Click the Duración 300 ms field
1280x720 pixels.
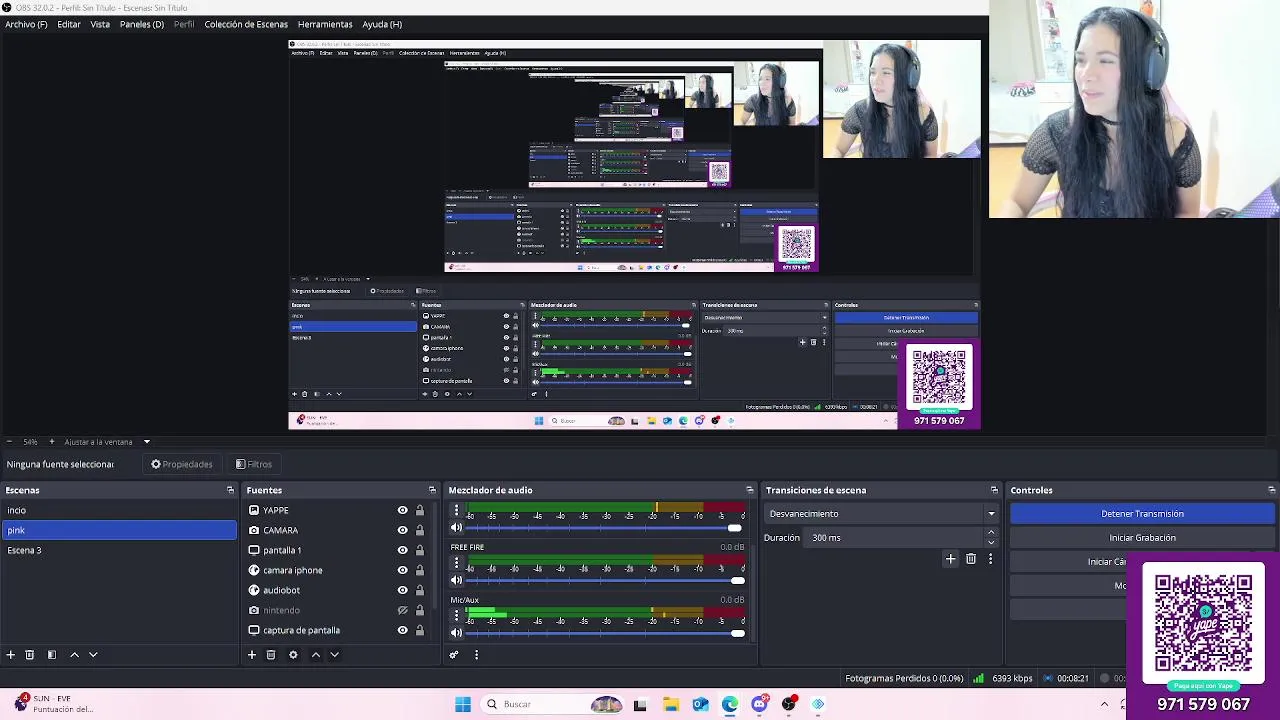pyautogui.click(x=895, y=538)
